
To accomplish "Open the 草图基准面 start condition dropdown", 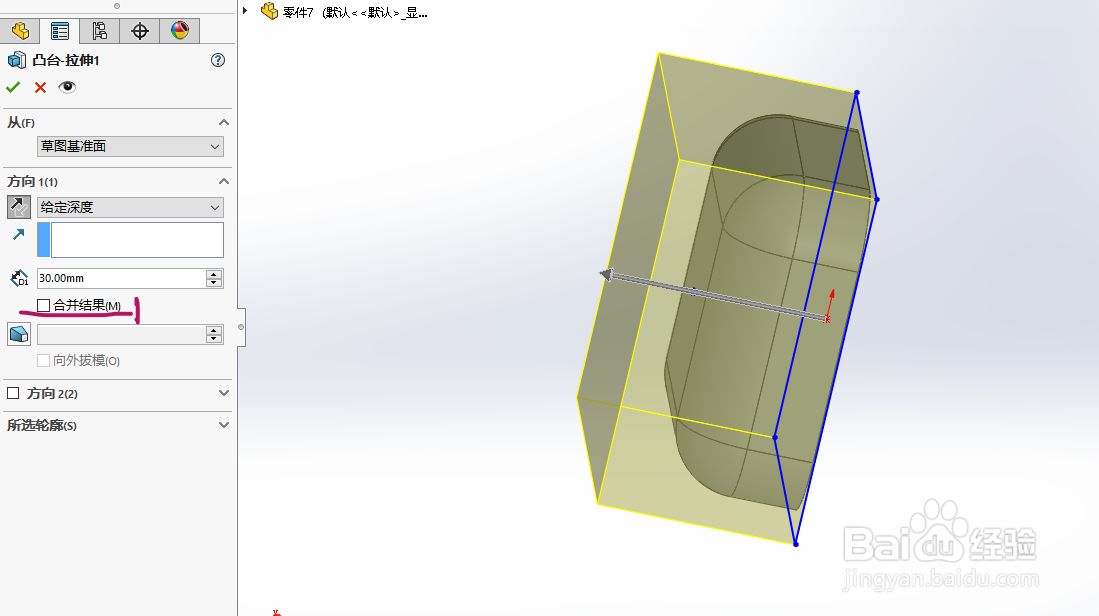I will coord(214,146).
